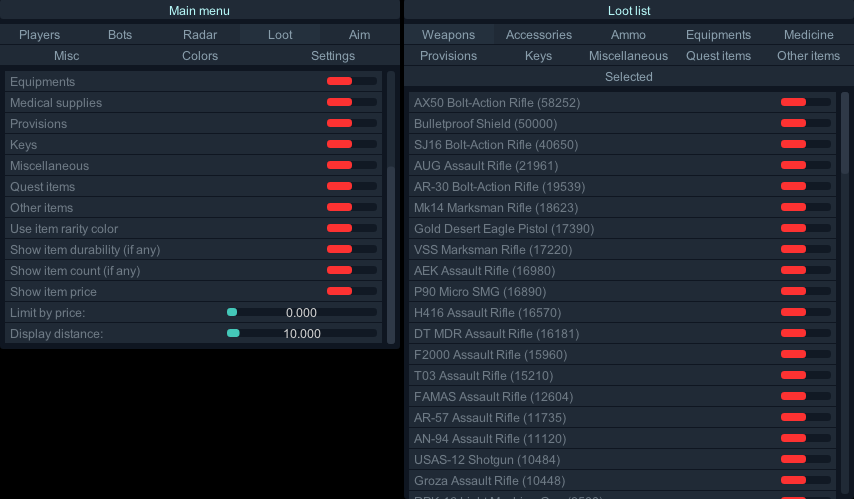The width and height of the screenshot is (854, 499).
Task: Open the Quest items tab in Loot list
Action: 718,56
